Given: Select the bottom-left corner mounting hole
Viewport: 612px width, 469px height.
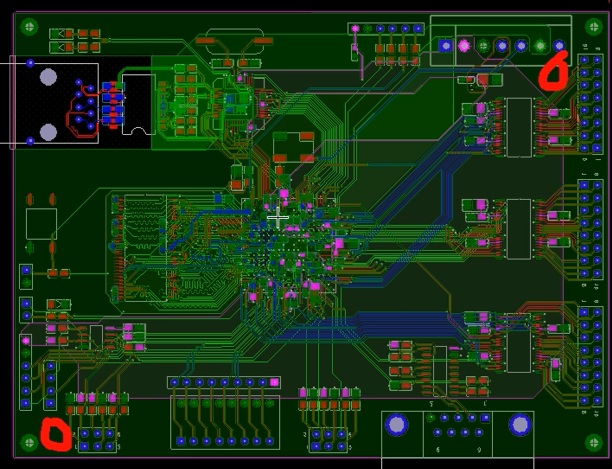Looking at the screenshot, I should (x=27, y=442).
